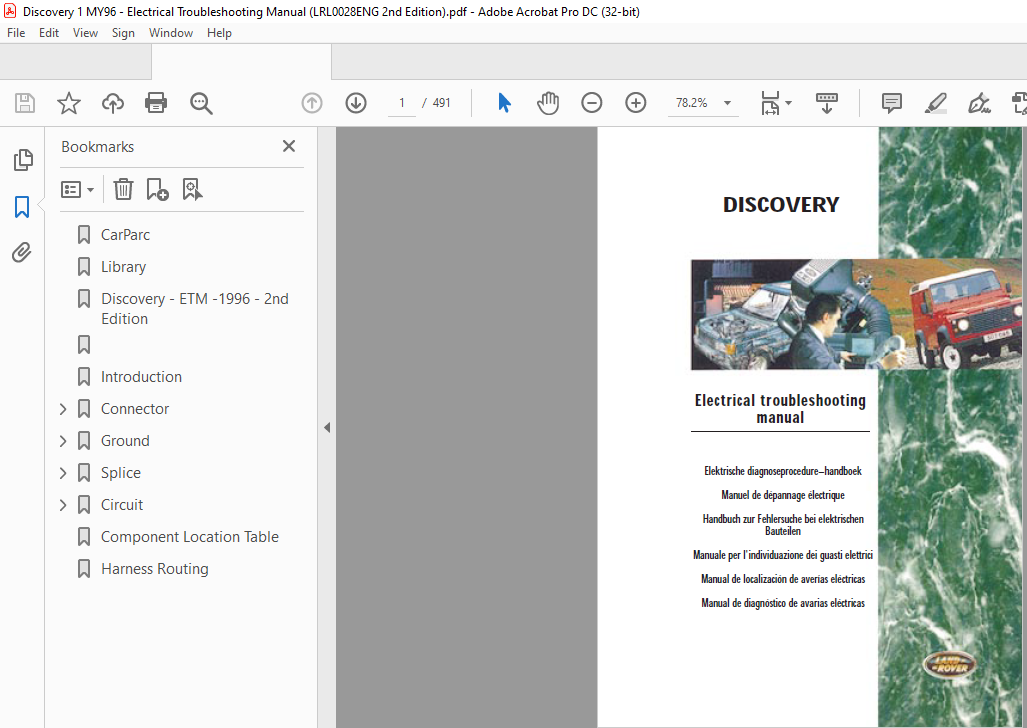Open Attachments paperclip sidebar icon
The width and height of the screenshot is (1027, 728).
point(22,252)
